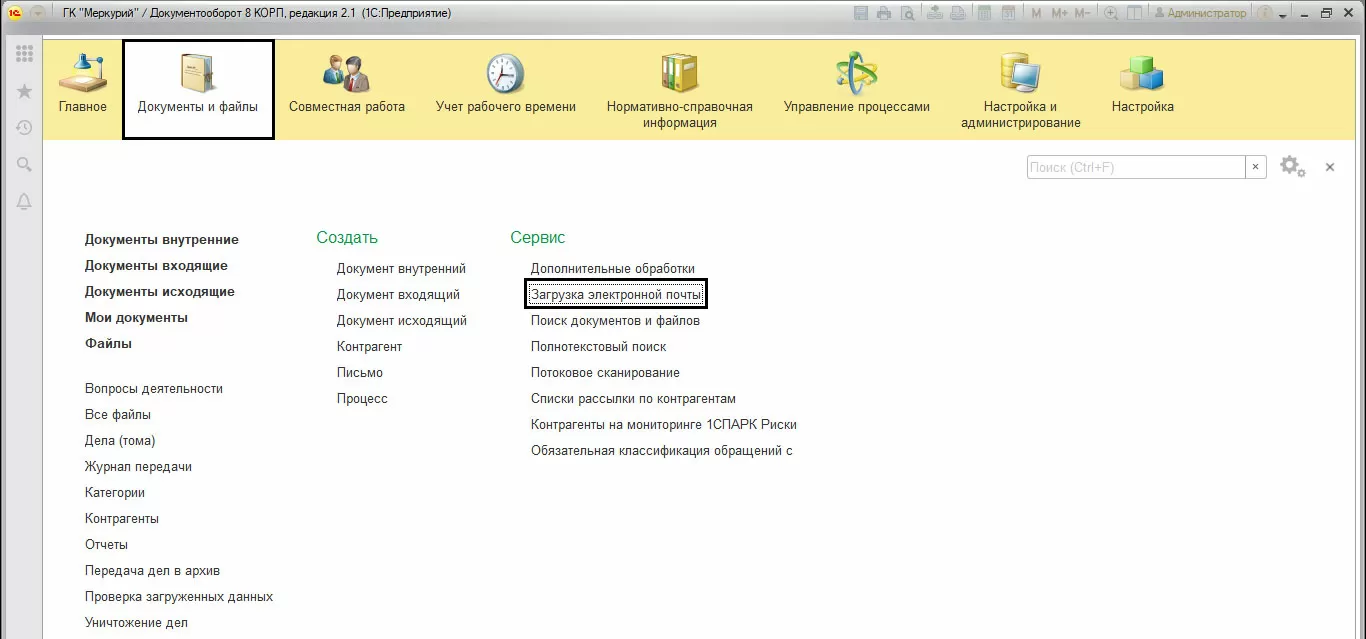Create a new Письмо
Screen dimensions: 1366x639
[360, 373]
